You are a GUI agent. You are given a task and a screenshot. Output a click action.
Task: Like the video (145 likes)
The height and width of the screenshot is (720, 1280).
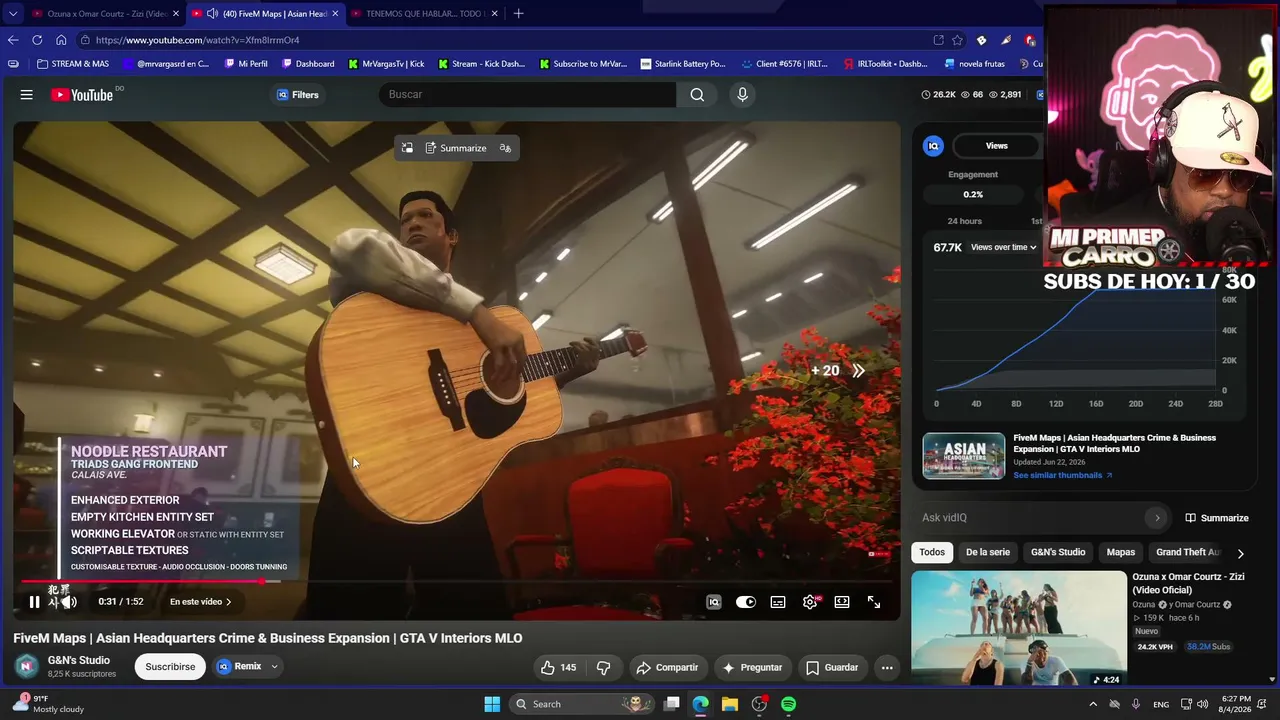tap(559, 667)
